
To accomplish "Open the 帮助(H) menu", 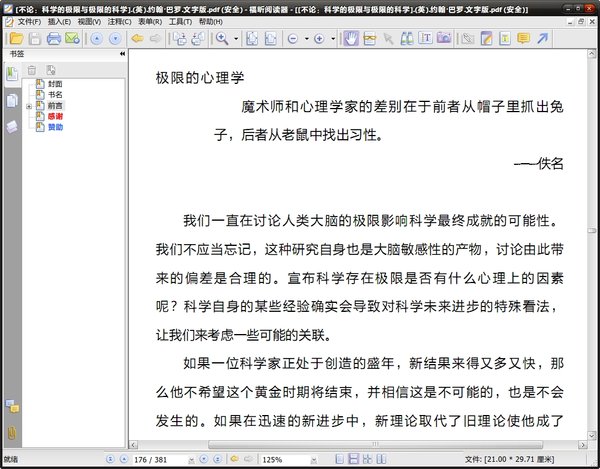I will [x=210, y=22].
